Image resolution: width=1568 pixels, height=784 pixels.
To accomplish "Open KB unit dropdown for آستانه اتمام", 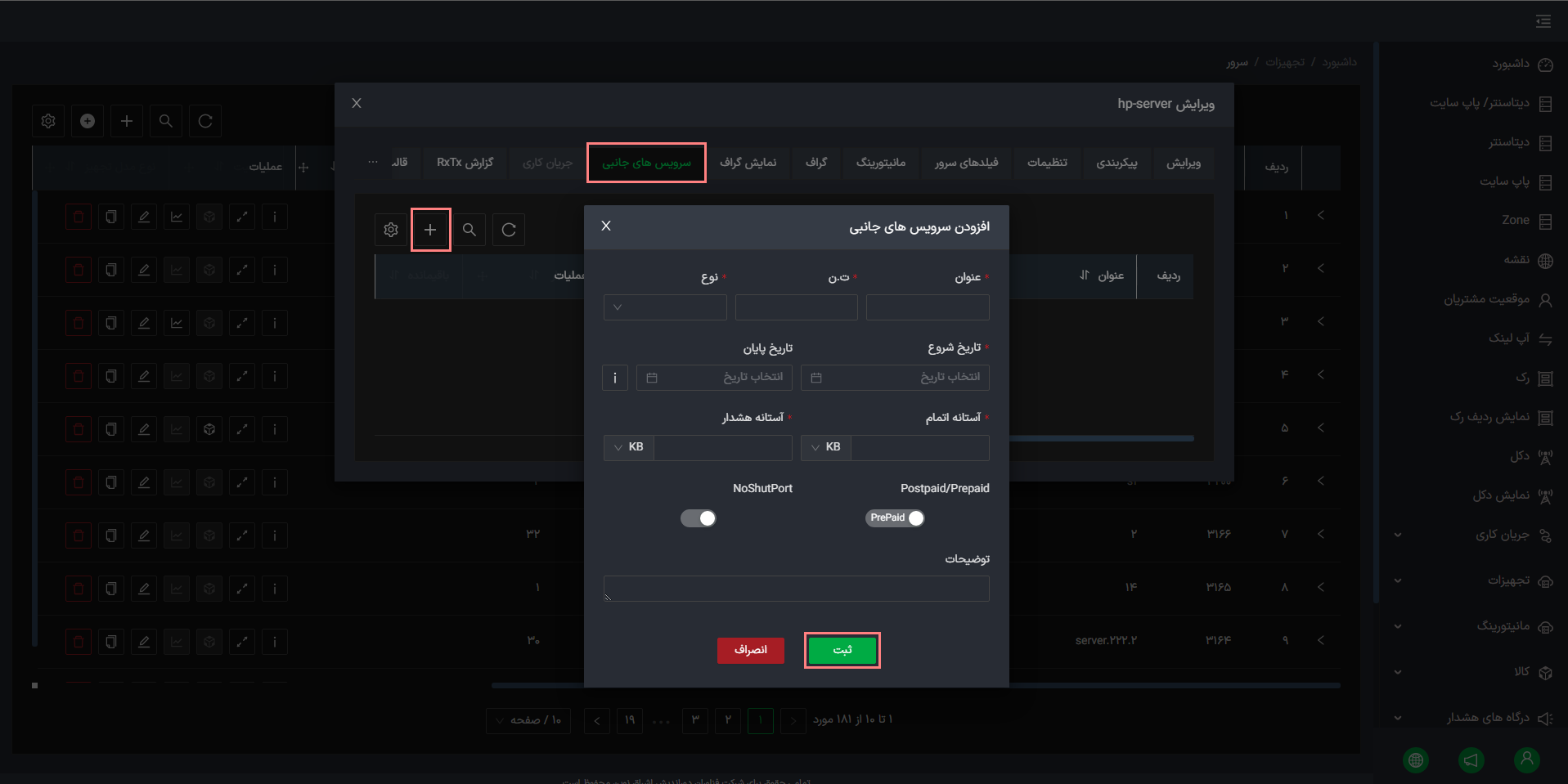I will [x=826, y=447].
